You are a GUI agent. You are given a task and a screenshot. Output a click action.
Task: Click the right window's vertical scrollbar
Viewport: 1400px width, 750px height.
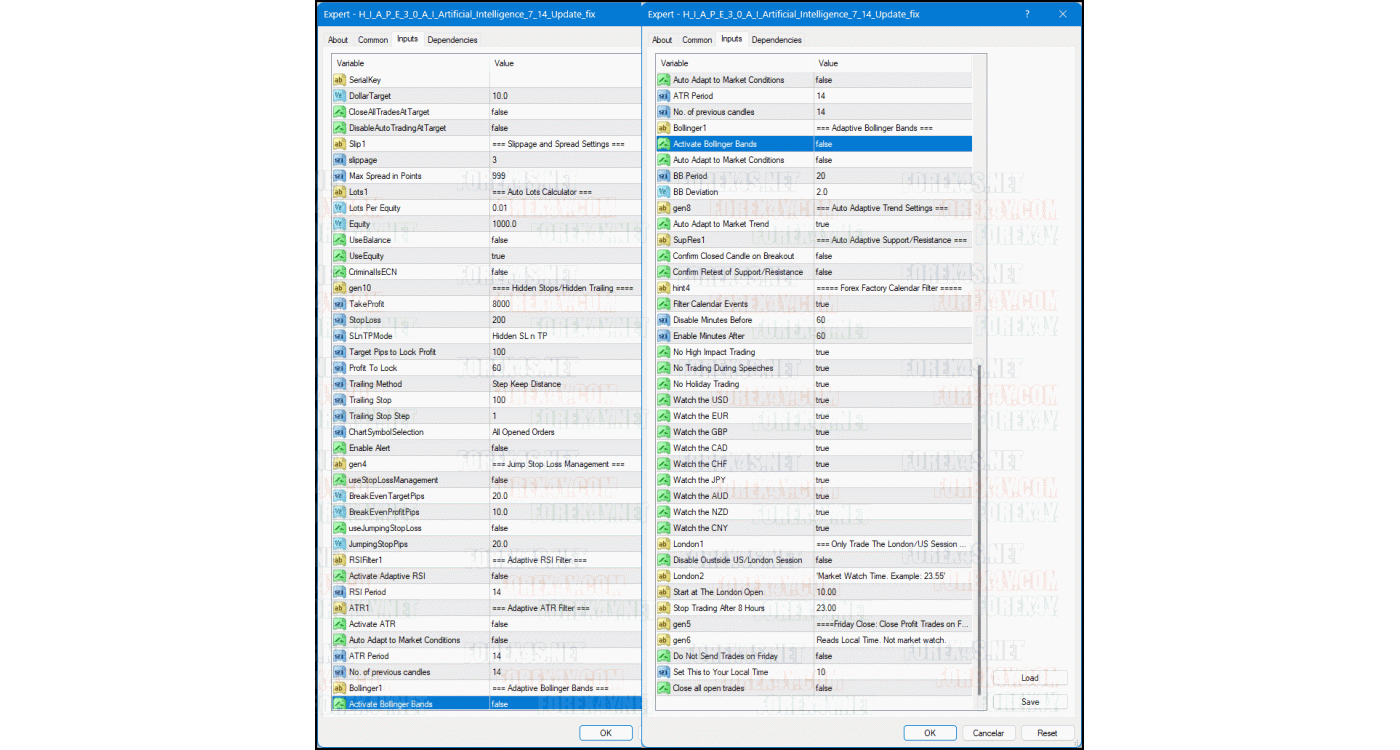(979, 500)
